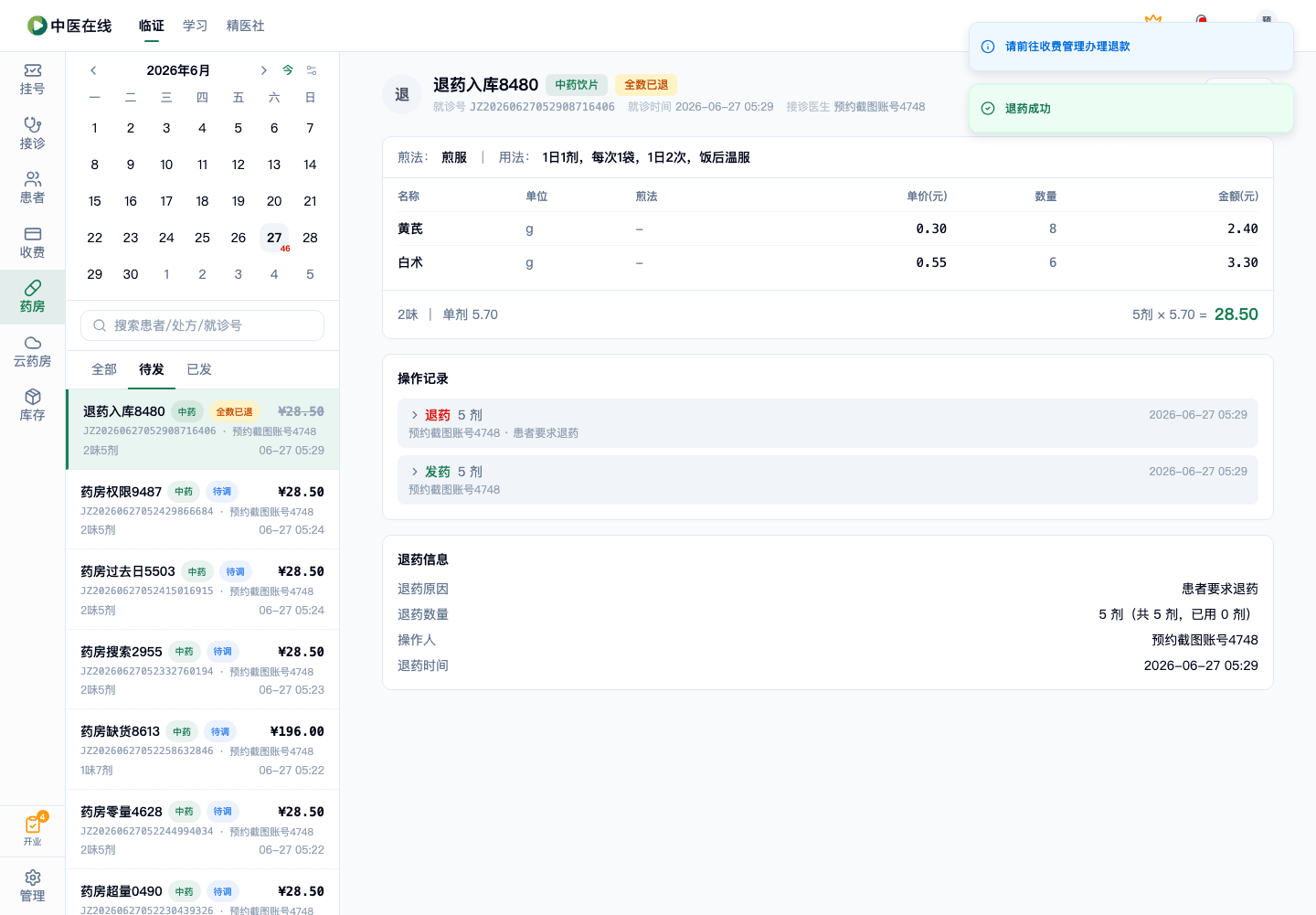Open 药房权限9487 prescription card
Screen dimensions: 1316x915
(x=203, y=509)
